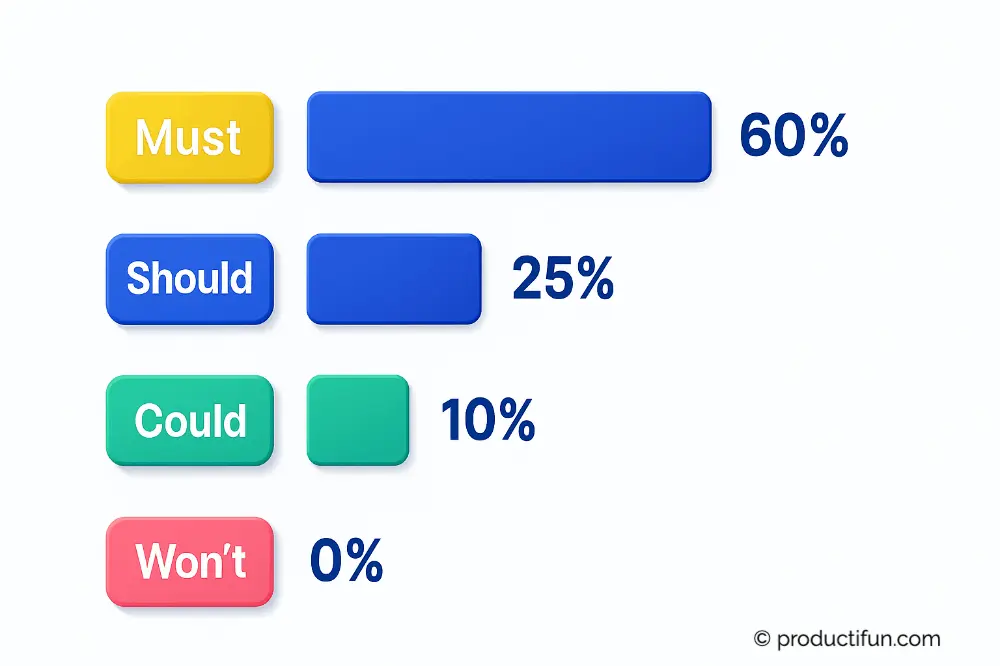Screen dimensions: 1000x666
Task: Click the digit 6 in 60%
Action: (756, 135)
